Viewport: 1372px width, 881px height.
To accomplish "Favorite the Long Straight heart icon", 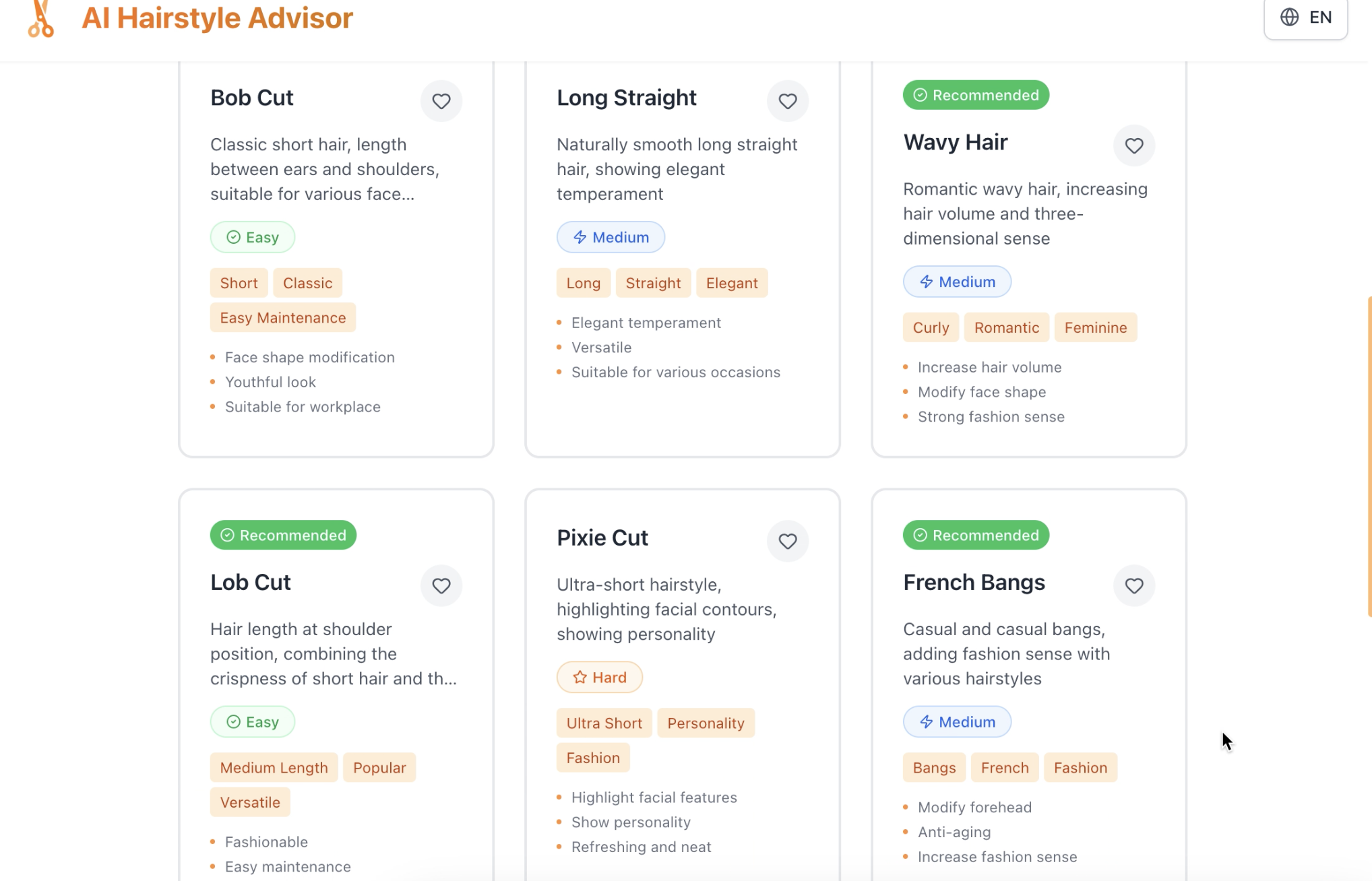I will click(788, 101).
